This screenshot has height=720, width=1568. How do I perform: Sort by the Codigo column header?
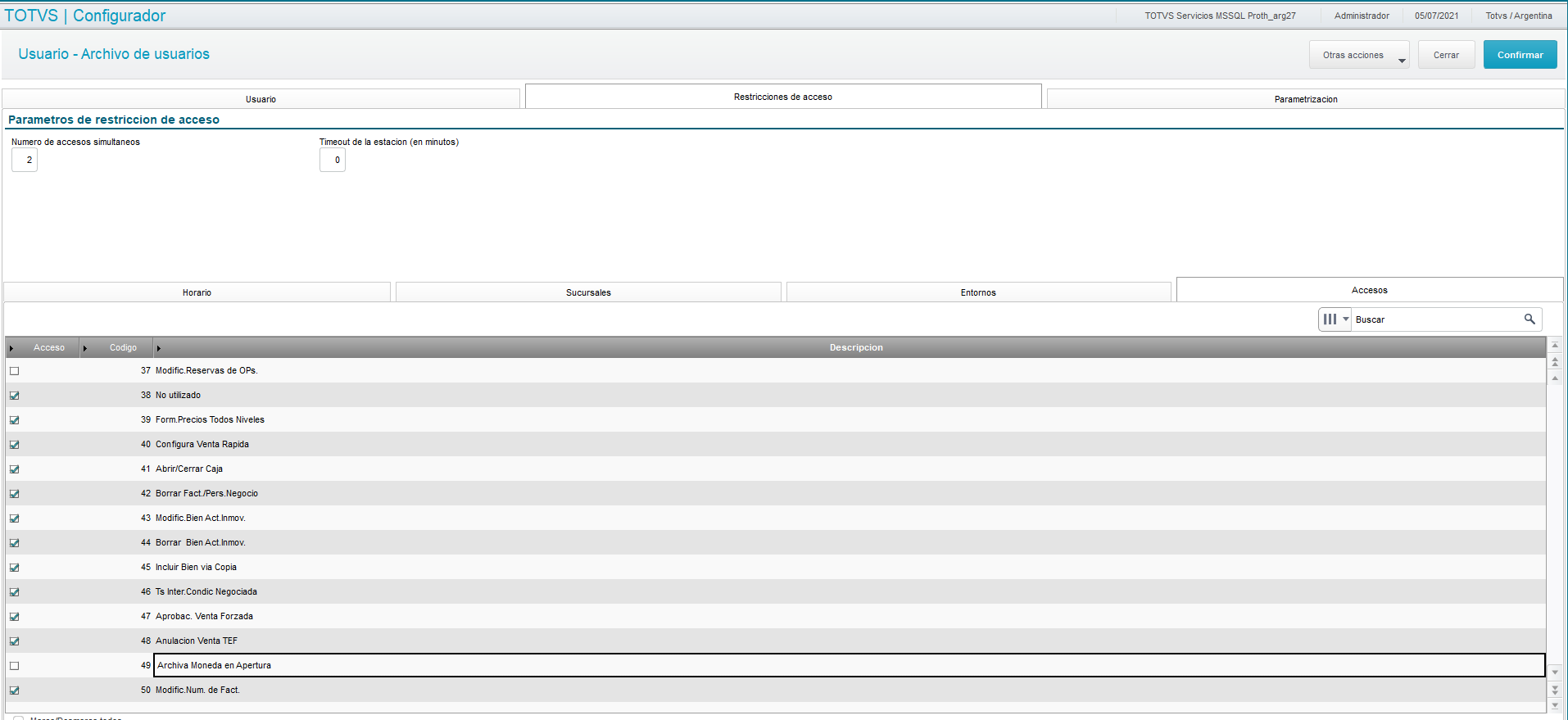click(x=123, y=348)
